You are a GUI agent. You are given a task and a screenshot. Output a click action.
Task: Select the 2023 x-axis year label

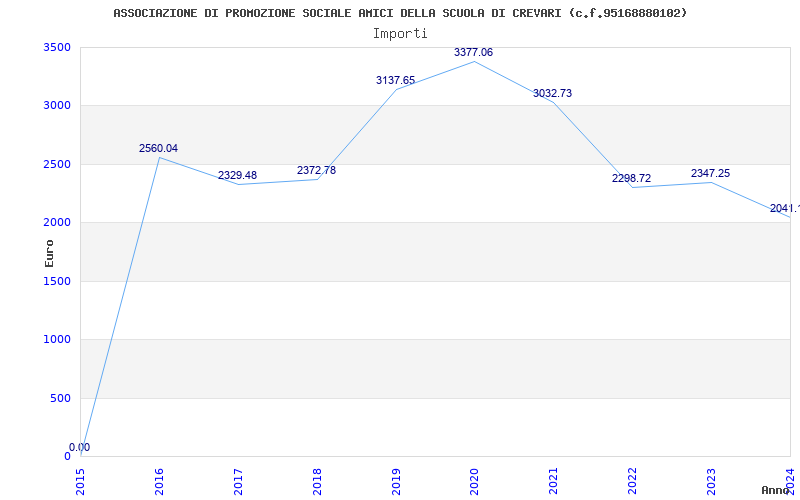[x=711, y=481]
